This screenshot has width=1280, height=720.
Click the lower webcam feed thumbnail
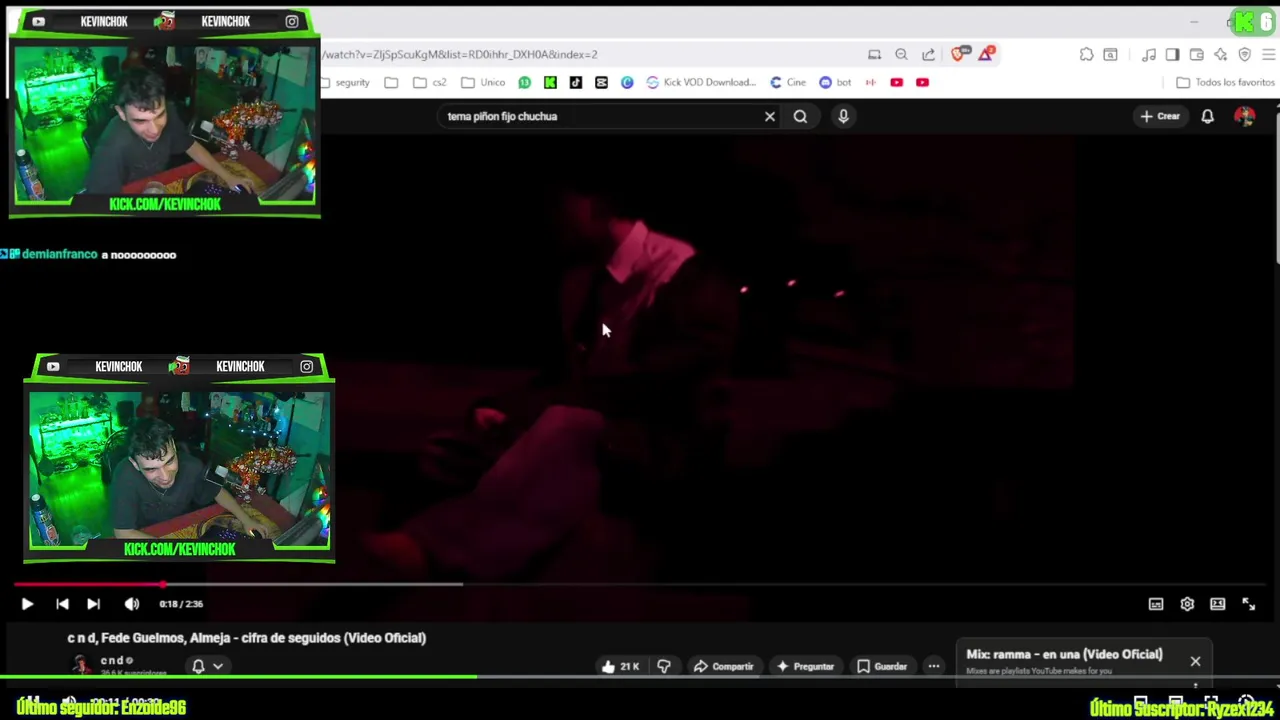click(180, 467)
